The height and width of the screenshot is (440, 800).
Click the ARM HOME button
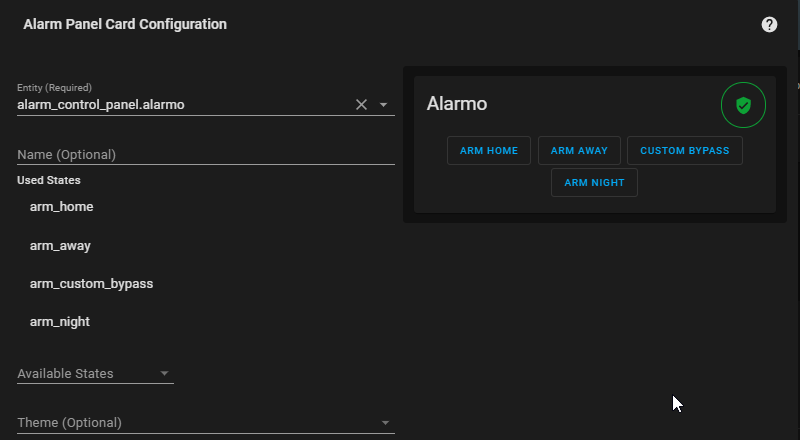click(489, 151)
